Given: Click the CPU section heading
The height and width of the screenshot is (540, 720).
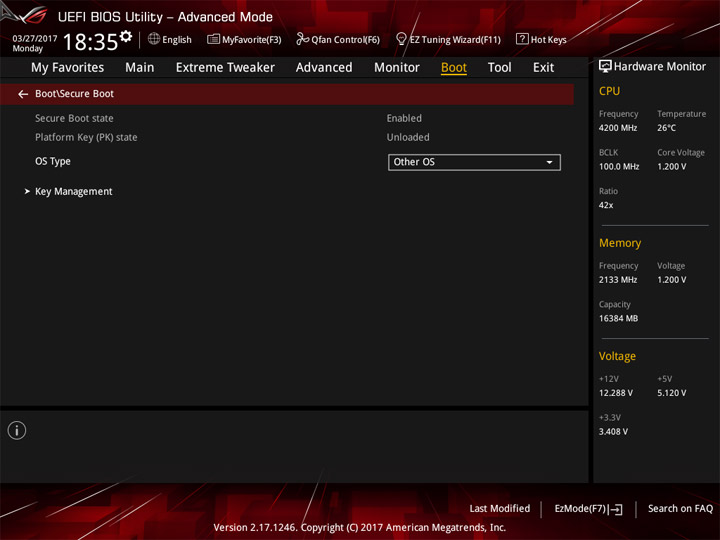Looking at the screenshot, I should click(x=609, y=91).
